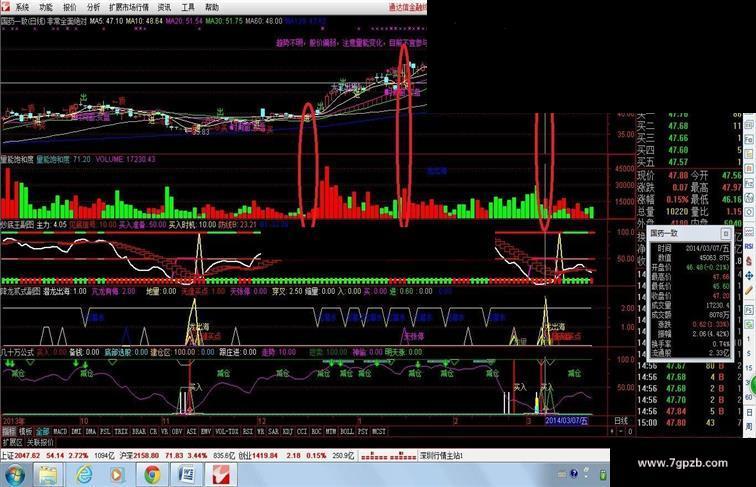Open Windows Media Player from the taskbar
The width and height of the screenshot is (756, 487).
[x=117, y=476]
